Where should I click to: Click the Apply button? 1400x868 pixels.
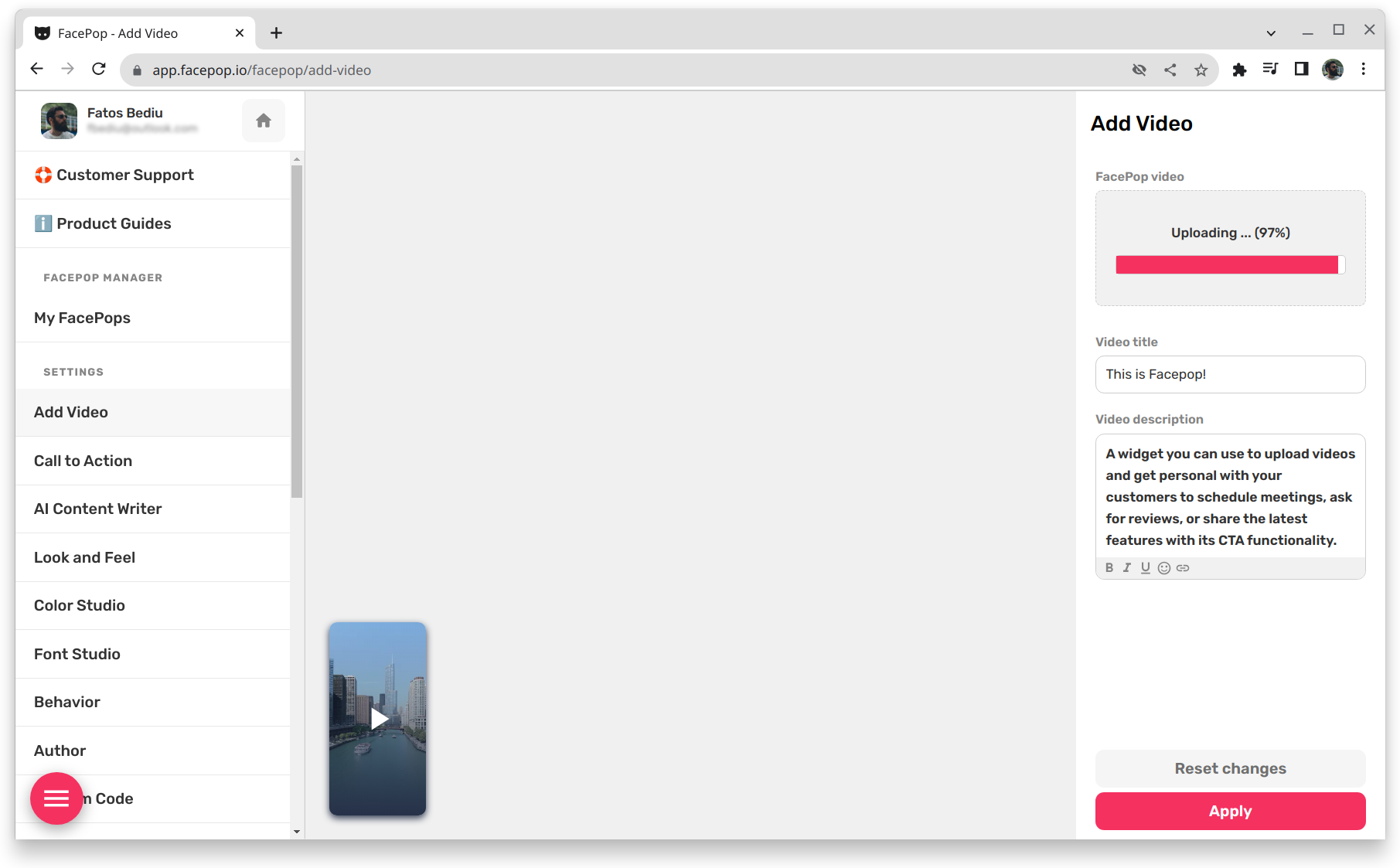coord(1230,812)
